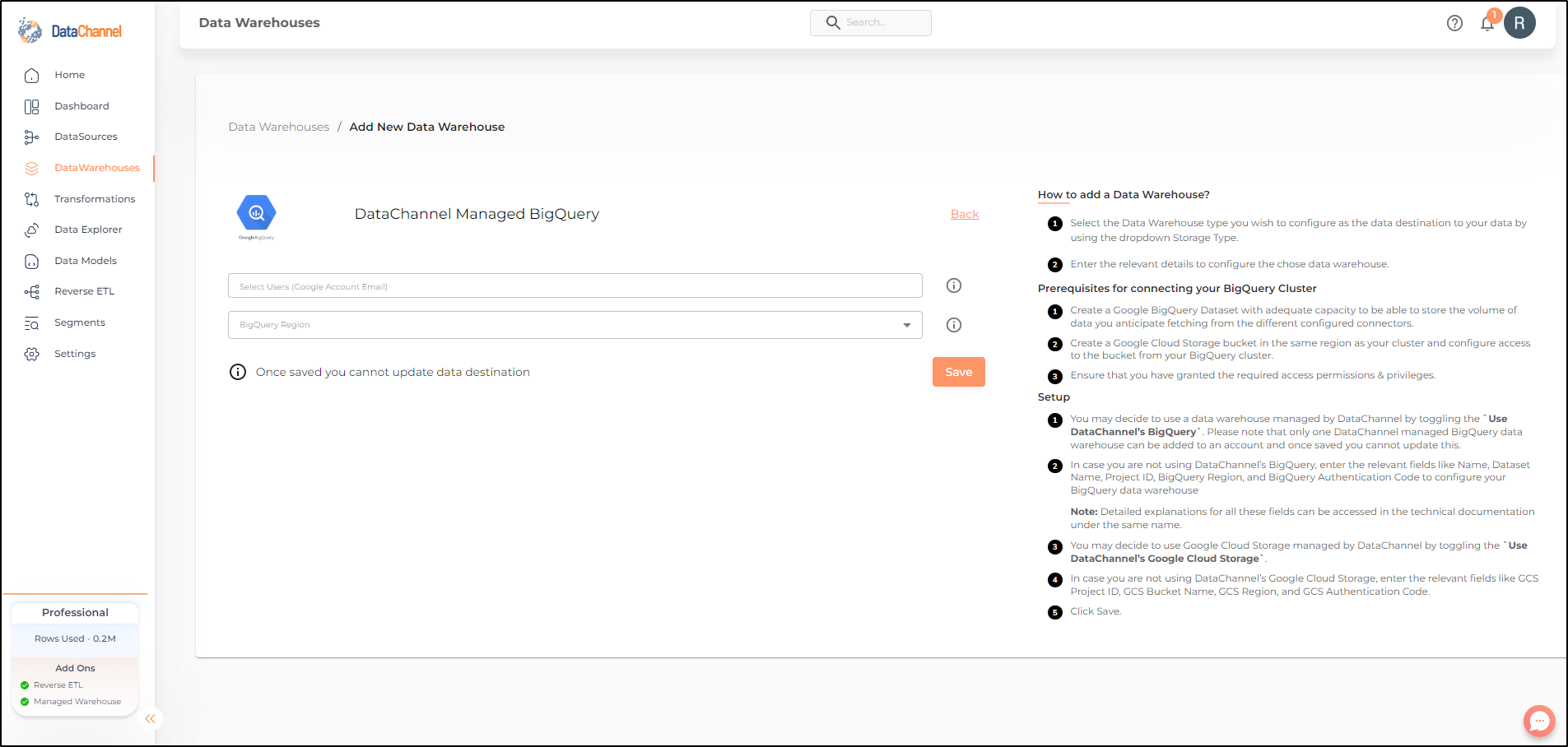1568x747 pixels.
Task: Open the chat support bubble
Action: pyautogui.click(x=1539, y=721)
